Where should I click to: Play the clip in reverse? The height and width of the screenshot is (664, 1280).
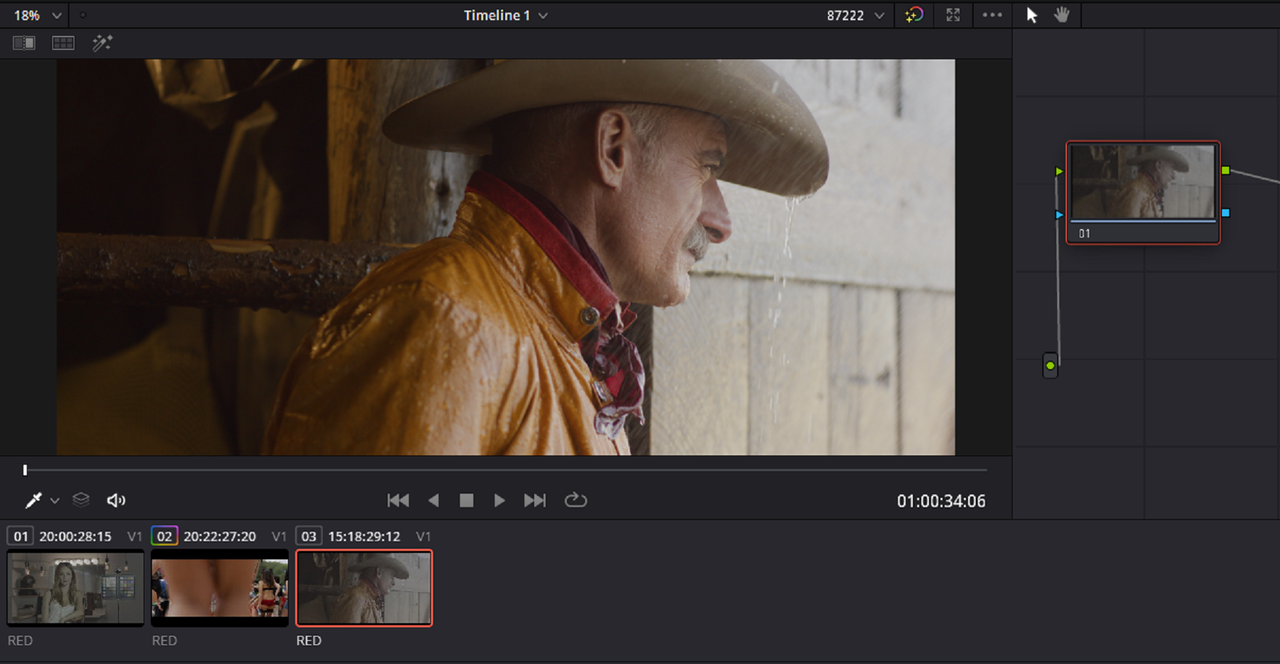tap(433, 500)
